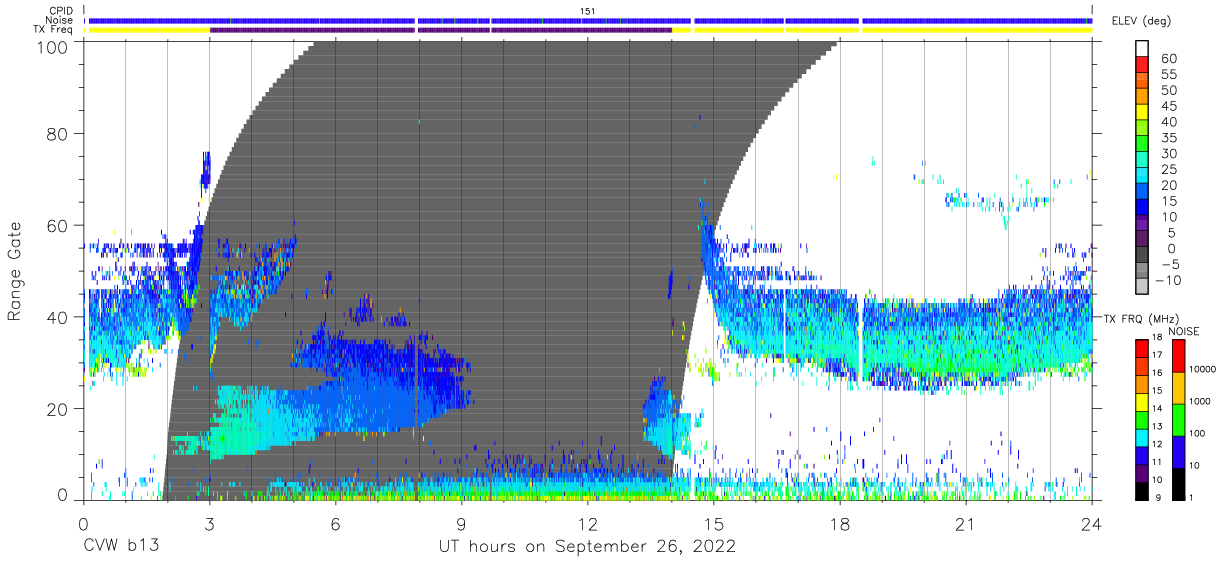Pick the cyan swatch between 20 and 25 ELEV

pyautogui.click(x=1144, y=177)
